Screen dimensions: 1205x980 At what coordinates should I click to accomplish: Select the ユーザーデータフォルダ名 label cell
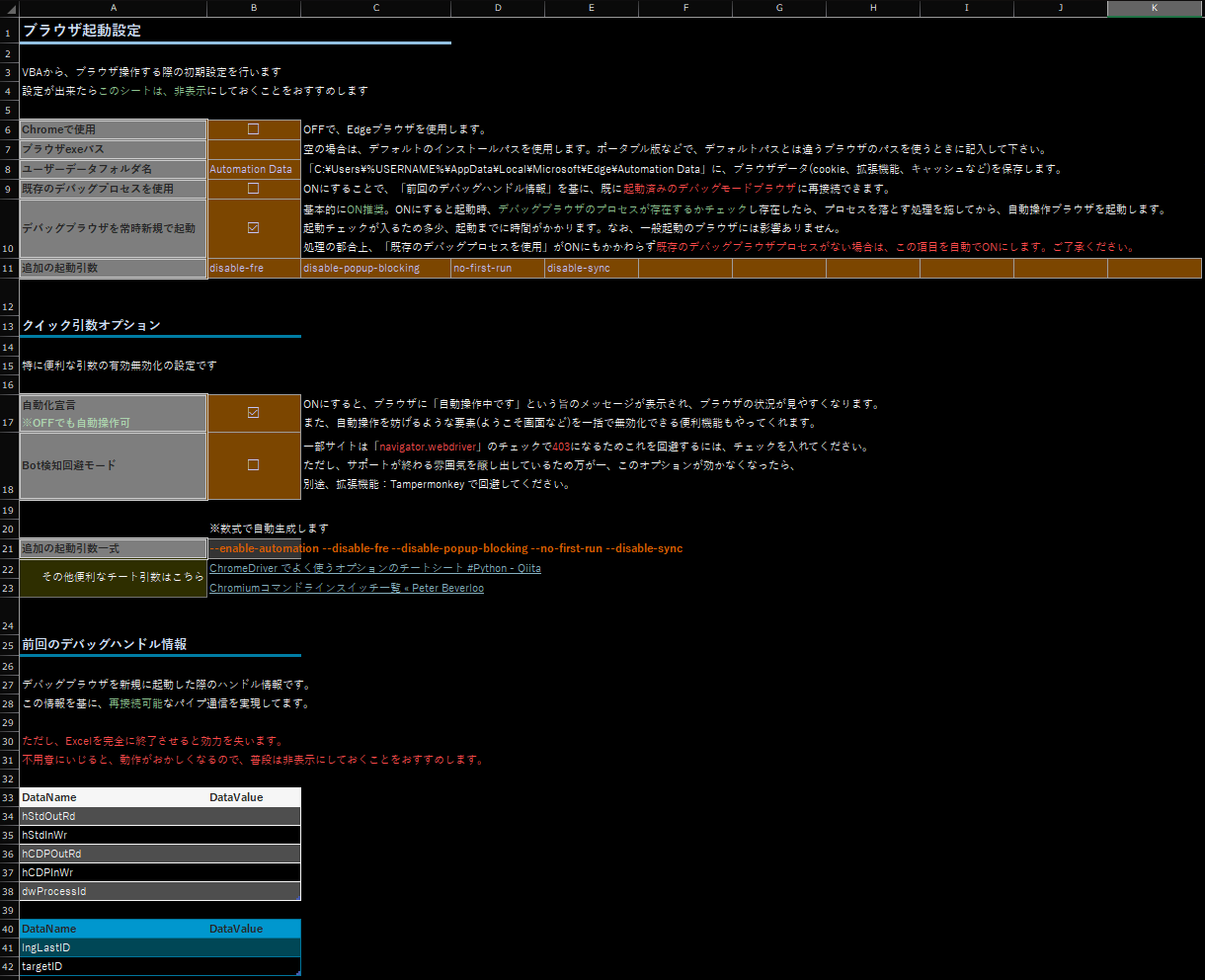[x=114, y=169]
